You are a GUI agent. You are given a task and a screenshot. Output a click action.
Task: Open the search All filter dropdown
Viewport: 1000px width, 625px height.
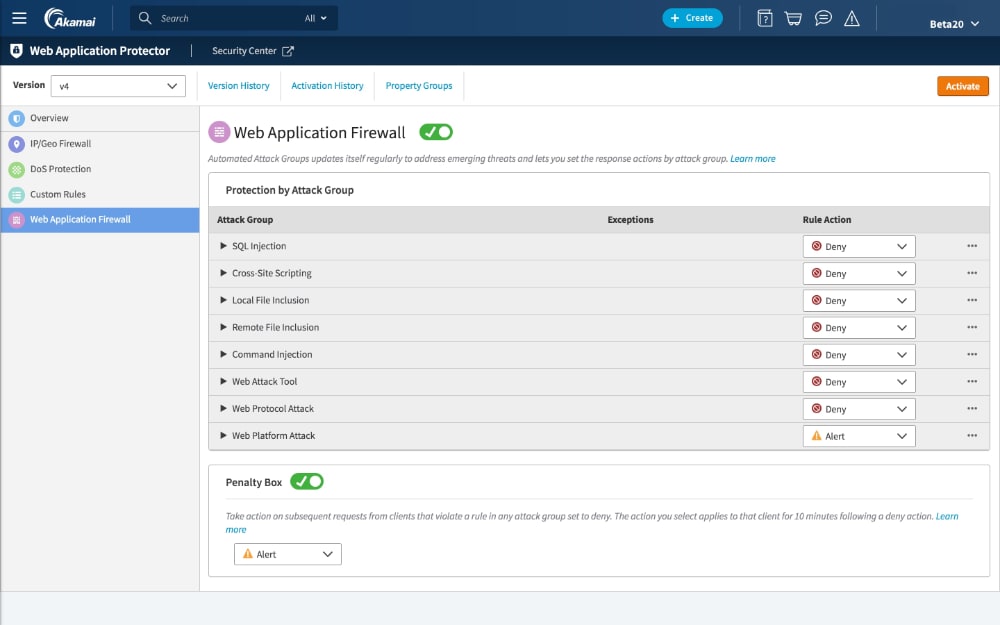pos(315,18)
